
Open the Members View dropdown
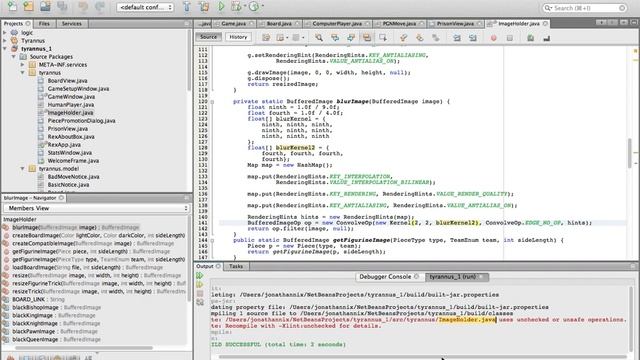[98, 208]
